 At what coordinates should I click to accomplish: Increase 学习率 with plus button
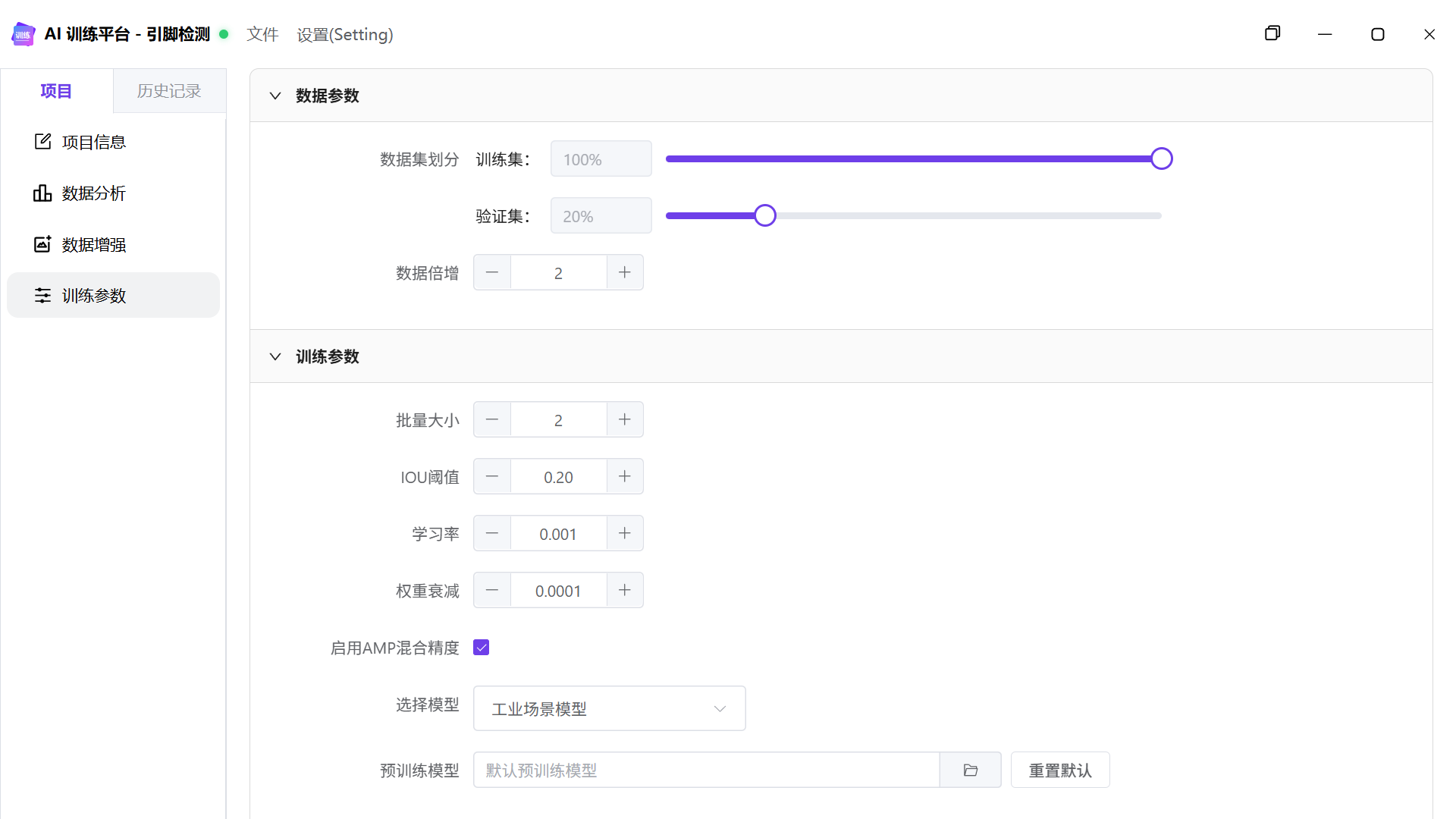(625, 533)
